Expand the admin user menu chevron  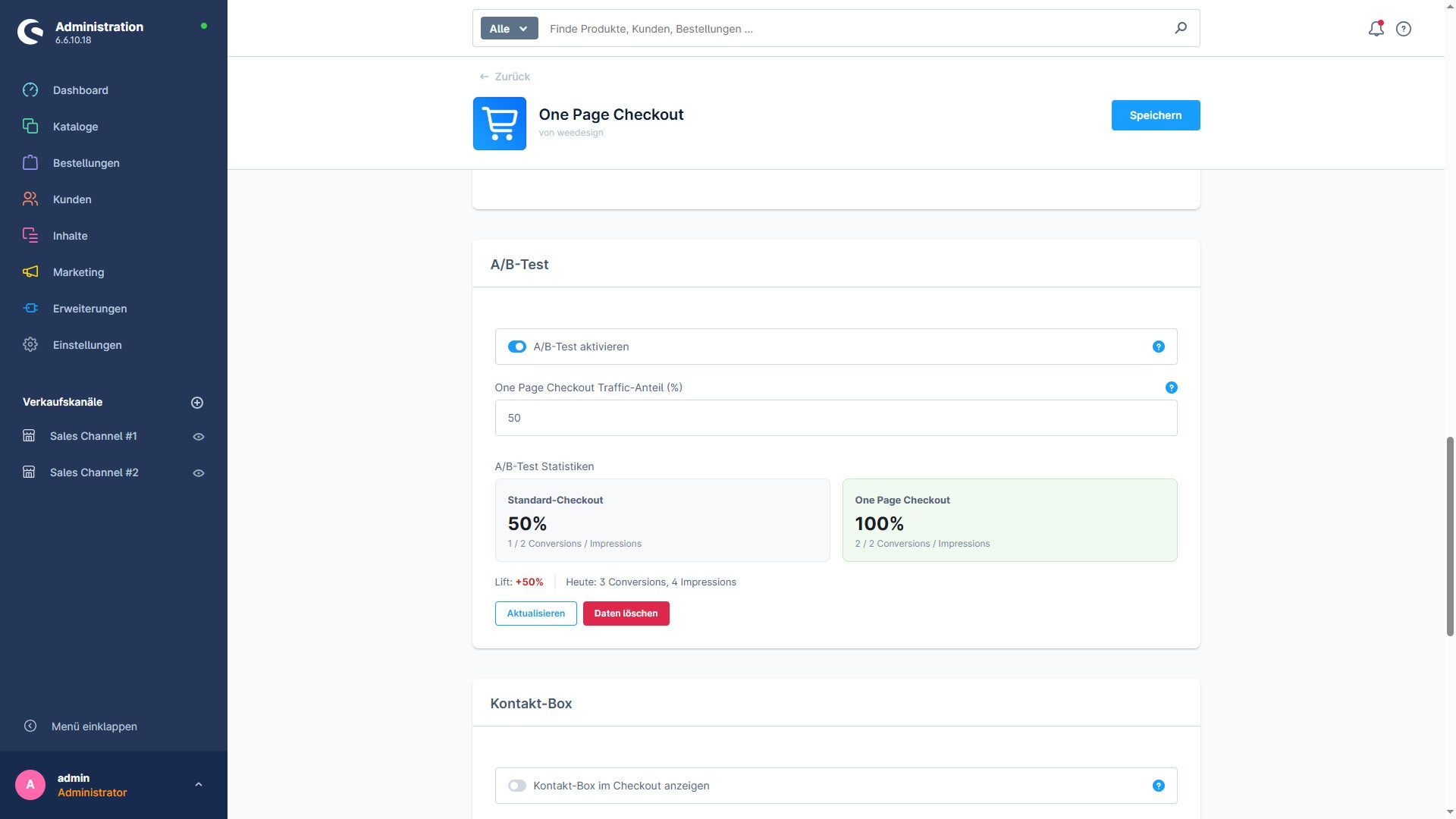pyautogui.click(x=199, y=785)
